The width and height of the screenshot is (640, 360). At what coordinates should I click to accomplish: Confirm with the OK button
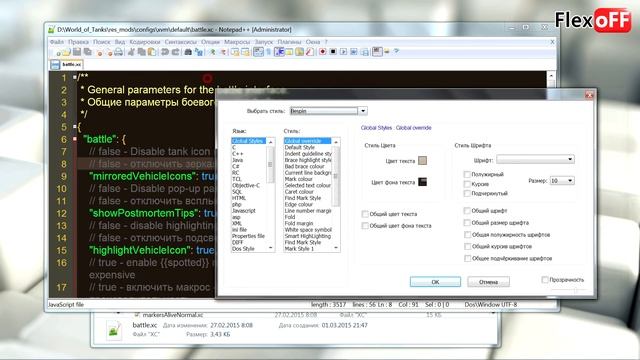point(435,282)
